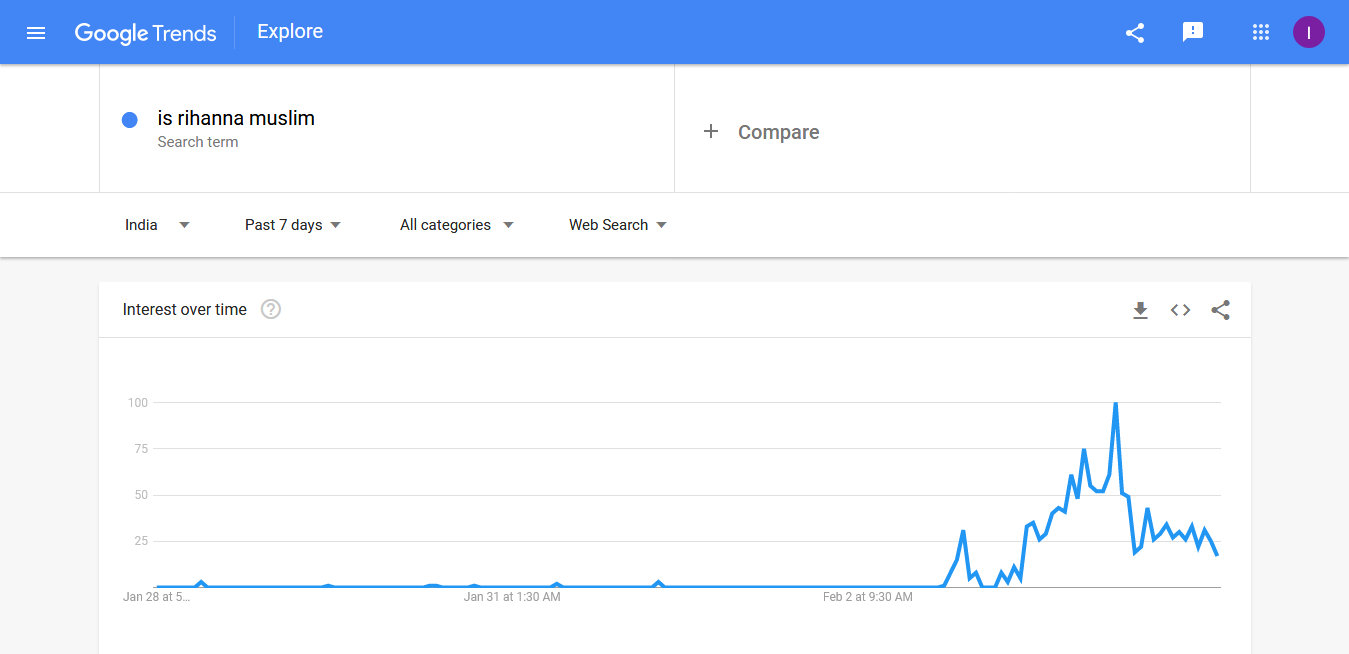1349x654 pixels.
Task: Add a Compare search term
Action: click(x=962, y=129)
